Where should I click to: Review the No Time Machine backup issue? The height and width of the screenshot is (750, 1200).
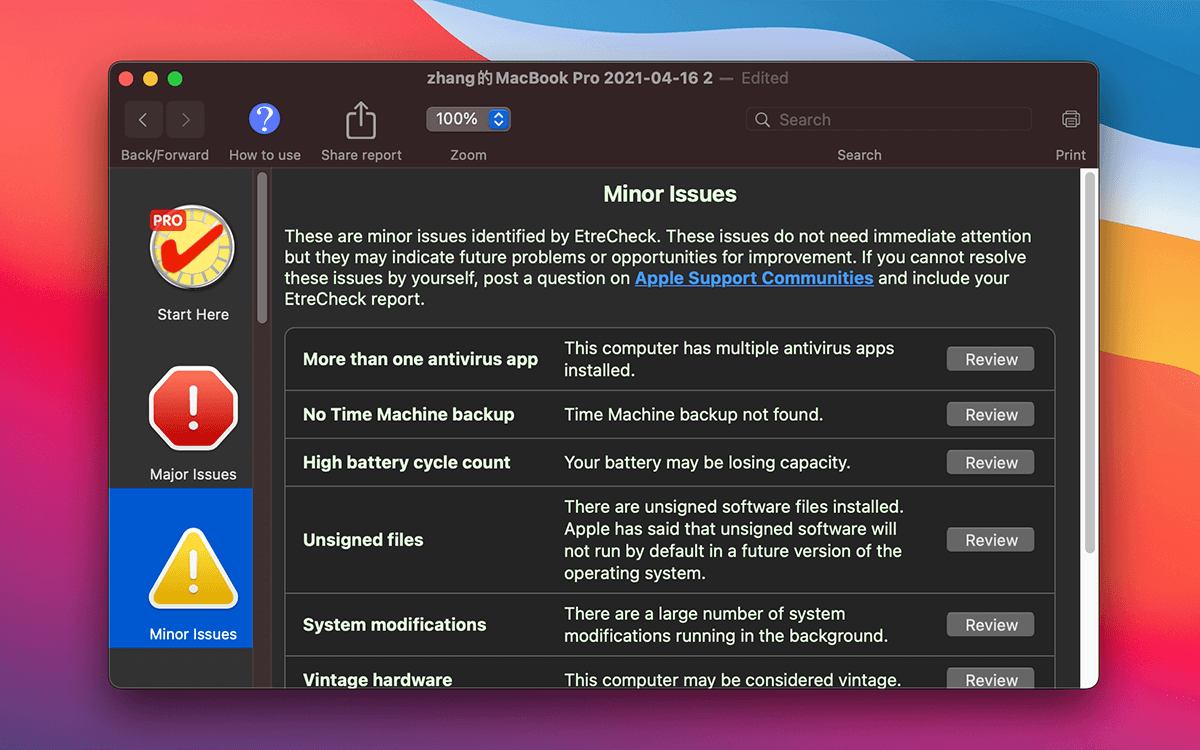(x=991, y=415)
